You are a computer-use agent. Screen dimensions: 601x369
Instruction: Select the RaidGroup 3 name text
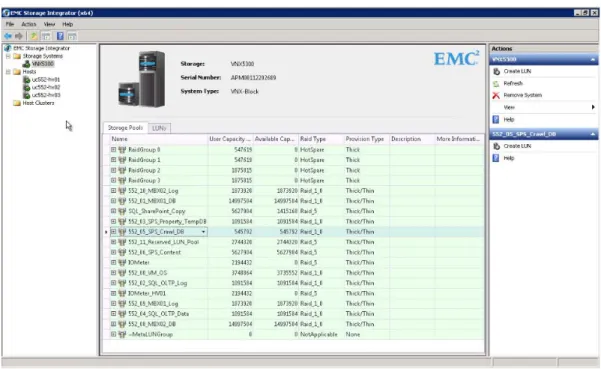click(144, 180)
